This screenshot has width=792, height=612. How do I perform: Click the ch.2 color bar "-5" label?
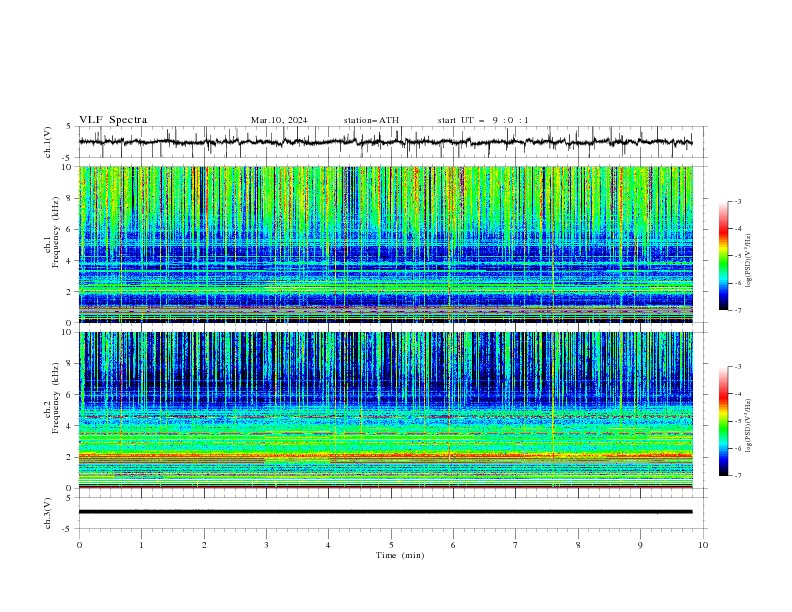737,421
